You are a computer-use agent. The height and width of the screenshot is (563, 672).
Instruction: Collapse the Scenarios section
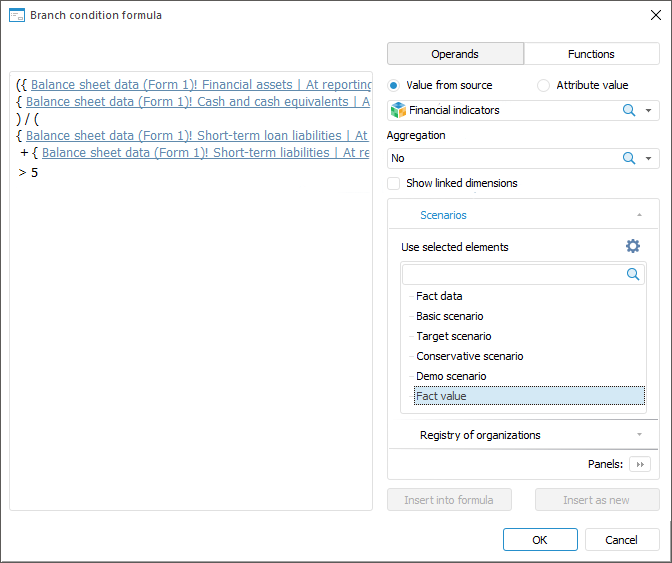click(638, 215)
